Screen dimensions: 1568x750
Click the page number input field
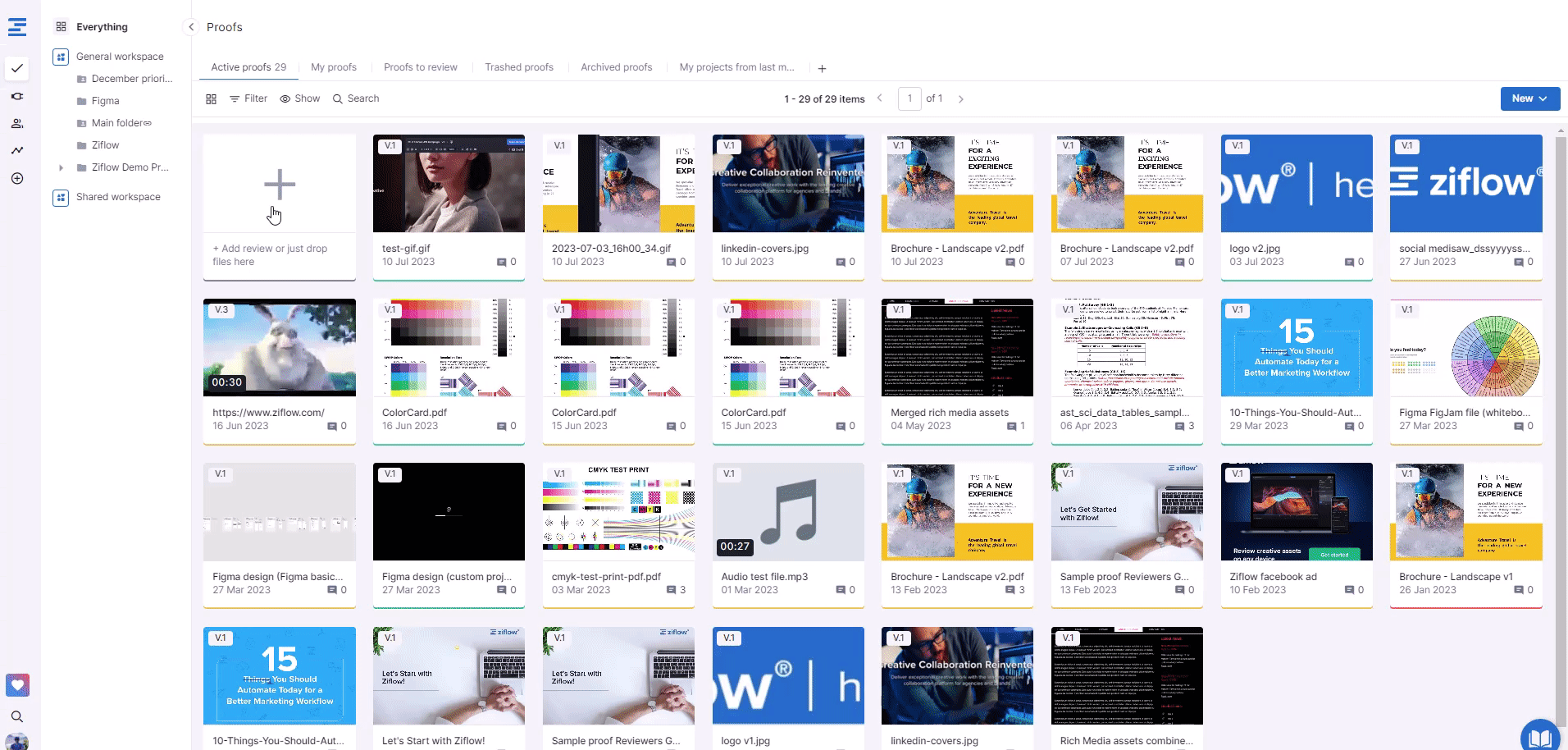[x=909, y=98]
